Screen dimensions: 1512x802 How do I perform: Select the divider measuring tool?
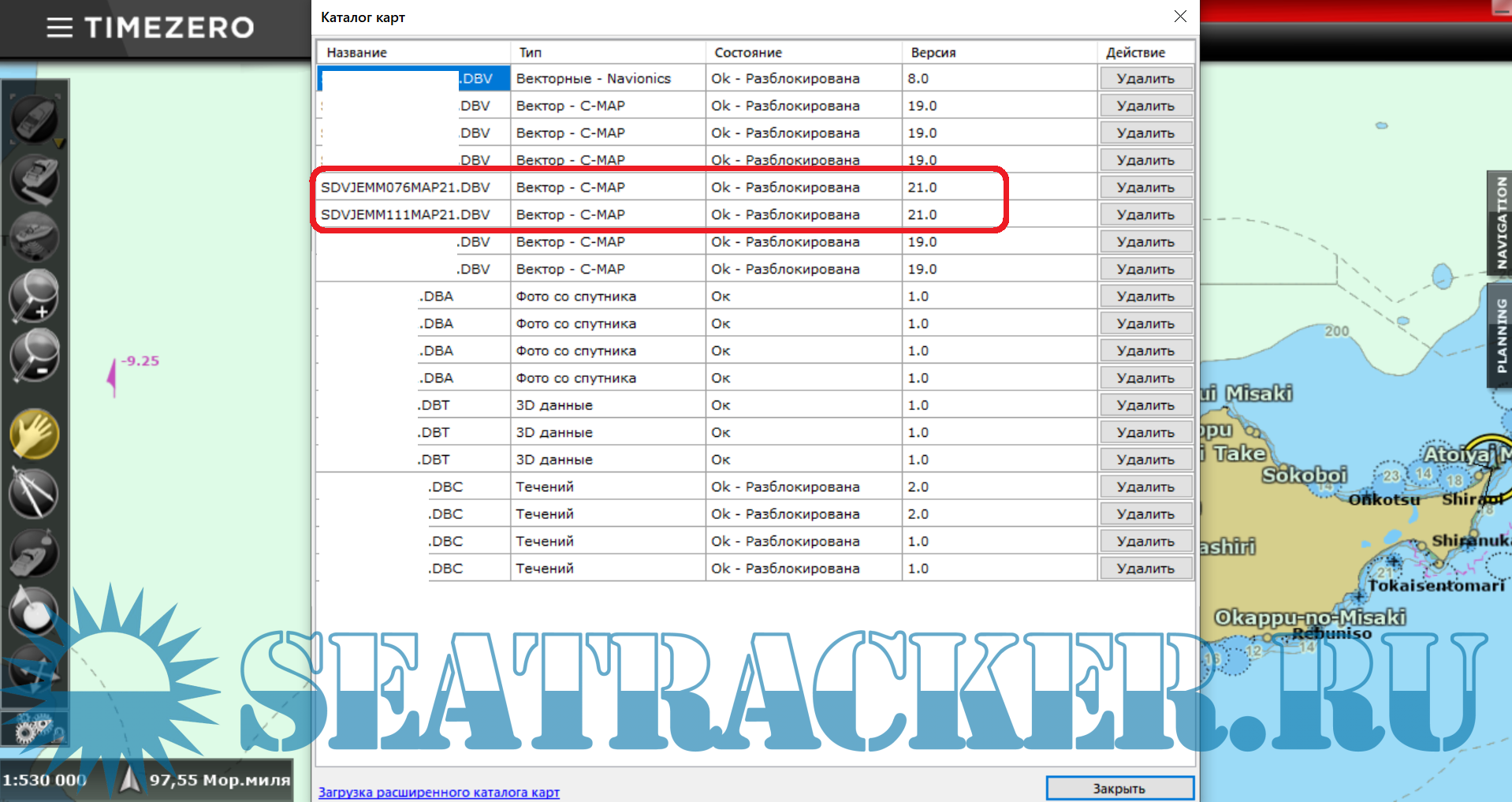pos(34,494)
